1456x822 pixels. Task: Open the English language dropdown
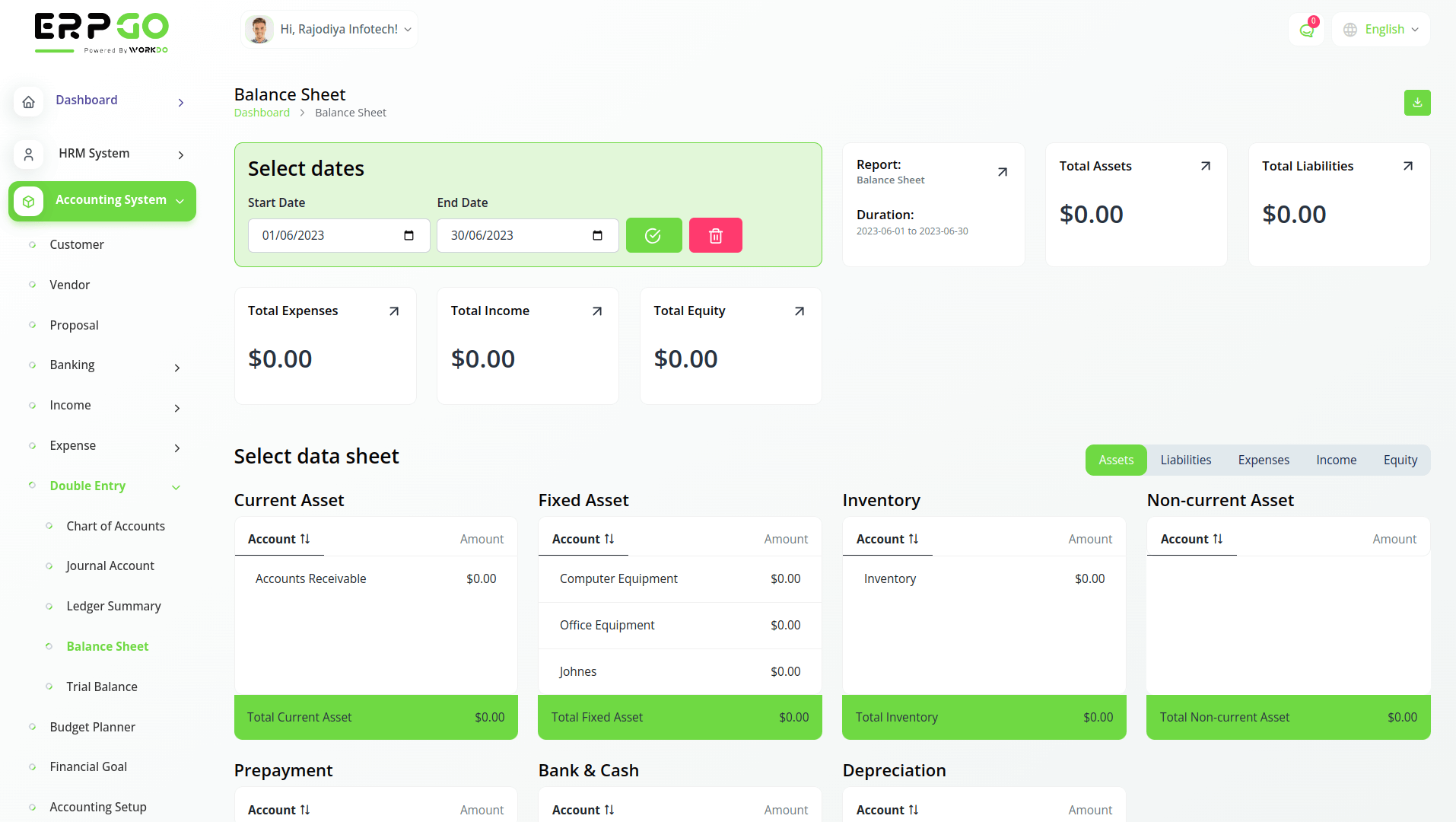pyautogui.click(x=1381, y=30)
